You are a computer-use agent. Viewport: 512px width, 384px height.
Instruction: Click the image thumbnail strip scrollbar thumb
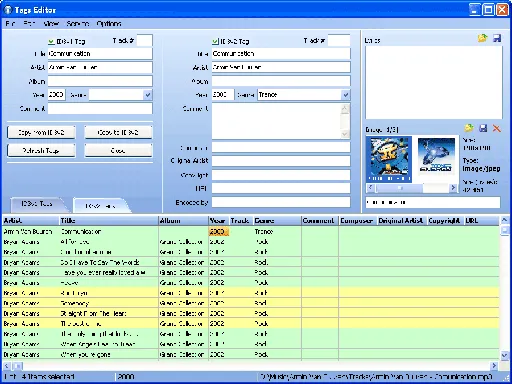400,188
